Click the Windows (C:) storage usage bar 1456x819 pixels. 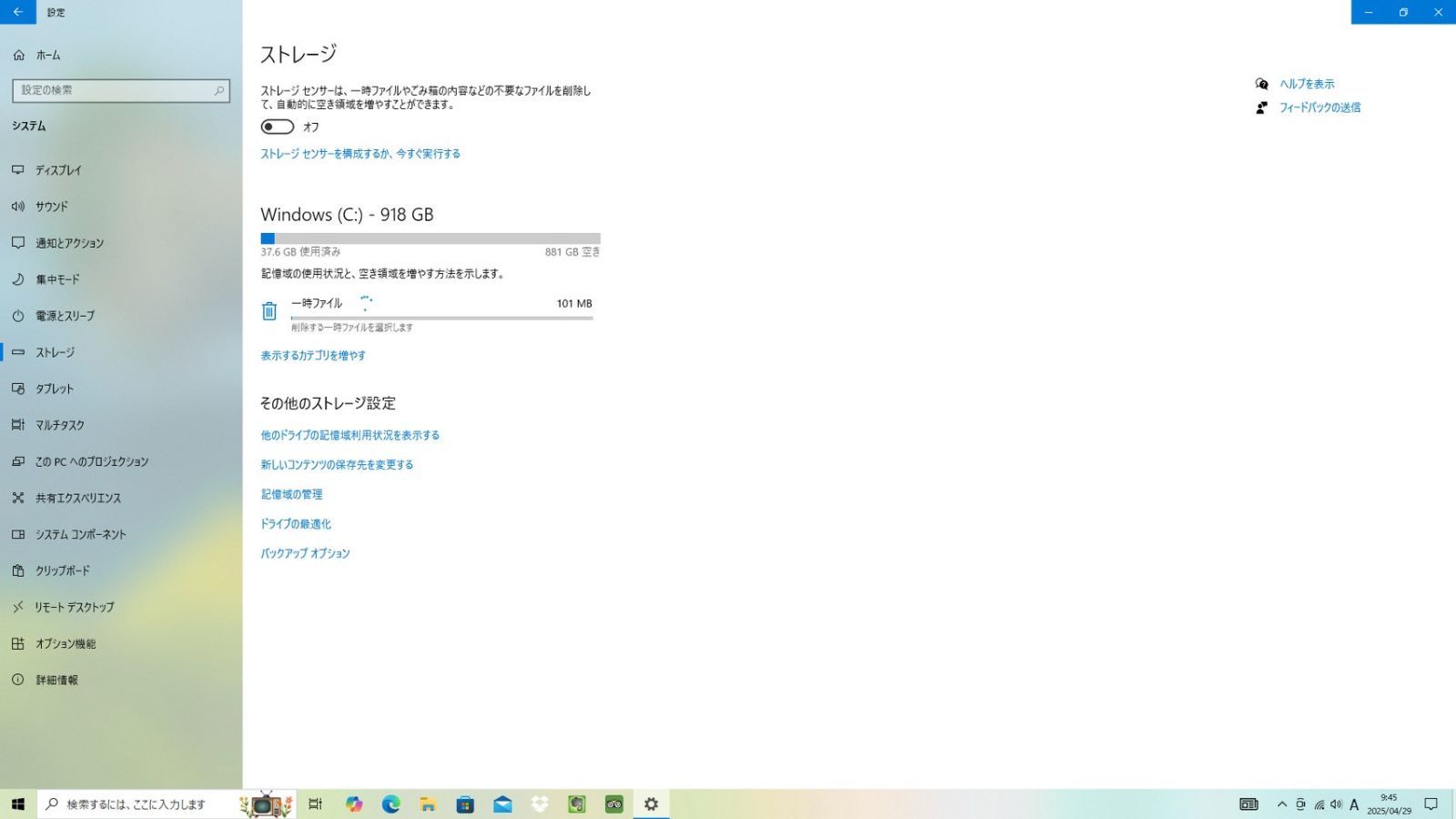(x=430, y=238)
